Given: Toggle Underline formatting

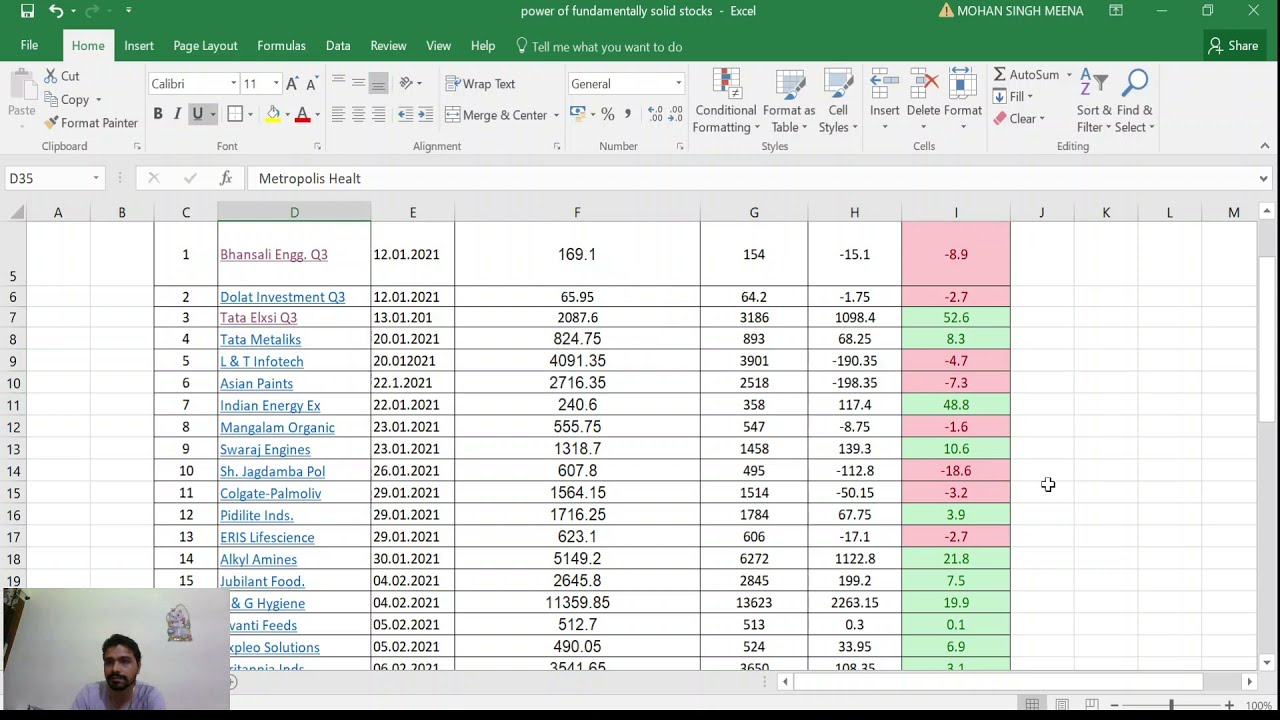Looking at the screenshot, I should point(197,114).
